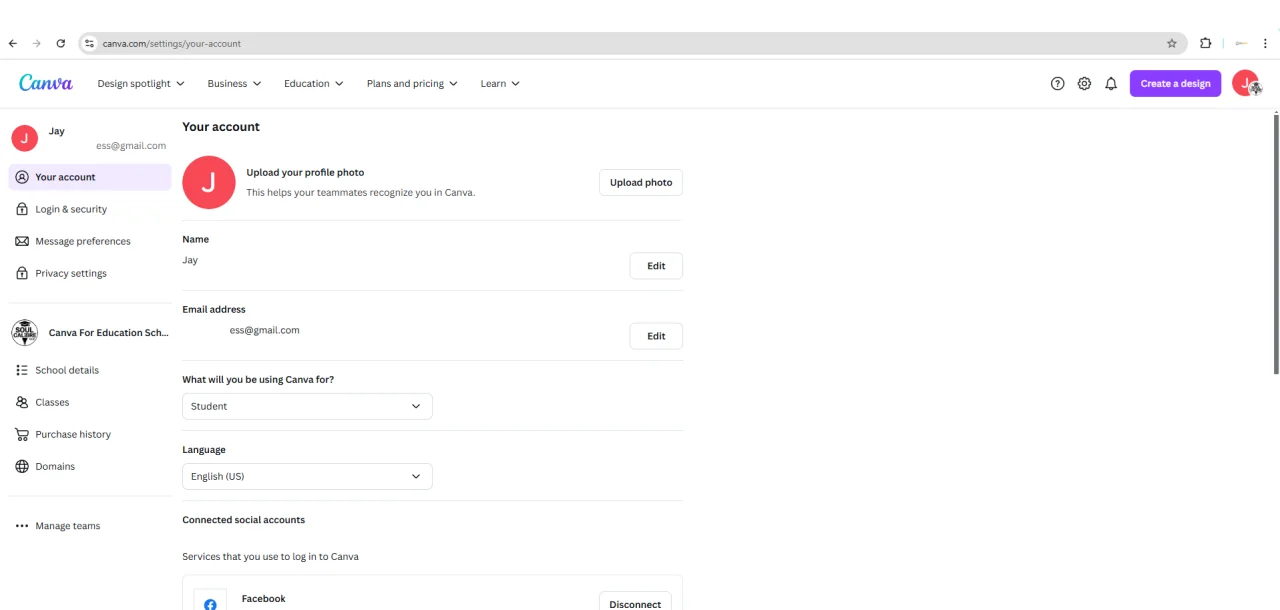1280x610 pixels.
Task: Reload the page with the refresh icon
Action: [x=61, y=44]
